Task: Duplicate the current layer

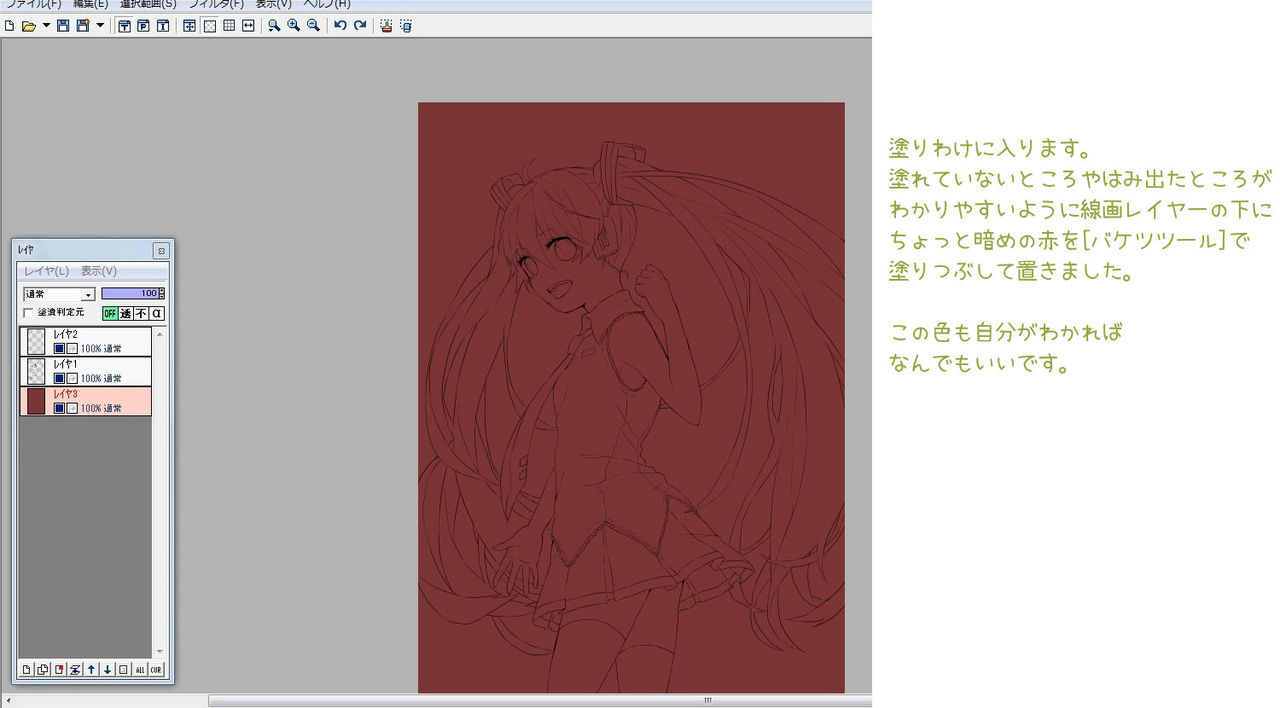Action: pyautogui.click(x=43, y=669)
